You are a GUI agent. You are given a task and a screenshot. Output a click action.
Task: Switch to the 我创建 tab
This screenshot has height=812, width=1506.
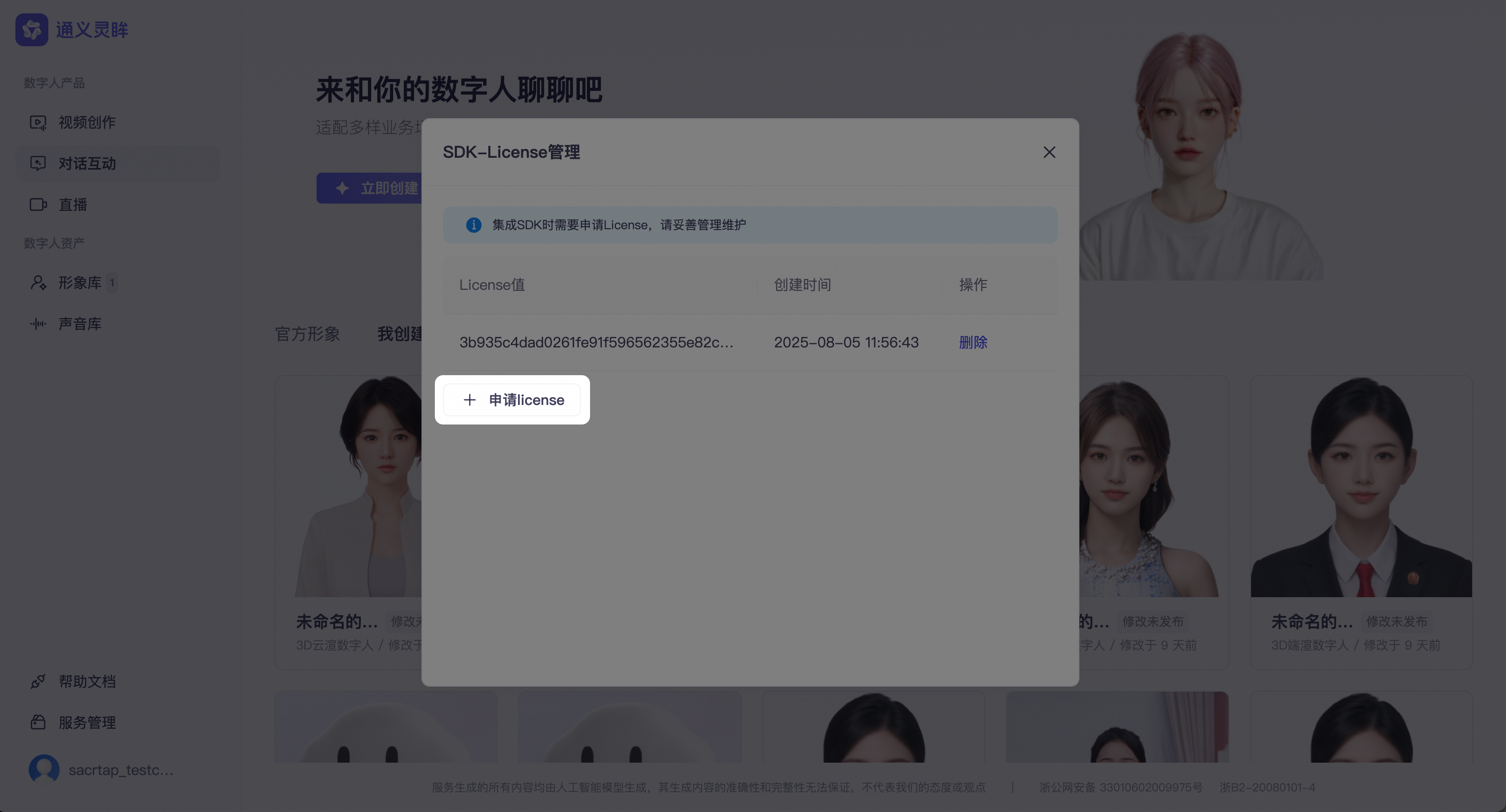pos(399,334)
